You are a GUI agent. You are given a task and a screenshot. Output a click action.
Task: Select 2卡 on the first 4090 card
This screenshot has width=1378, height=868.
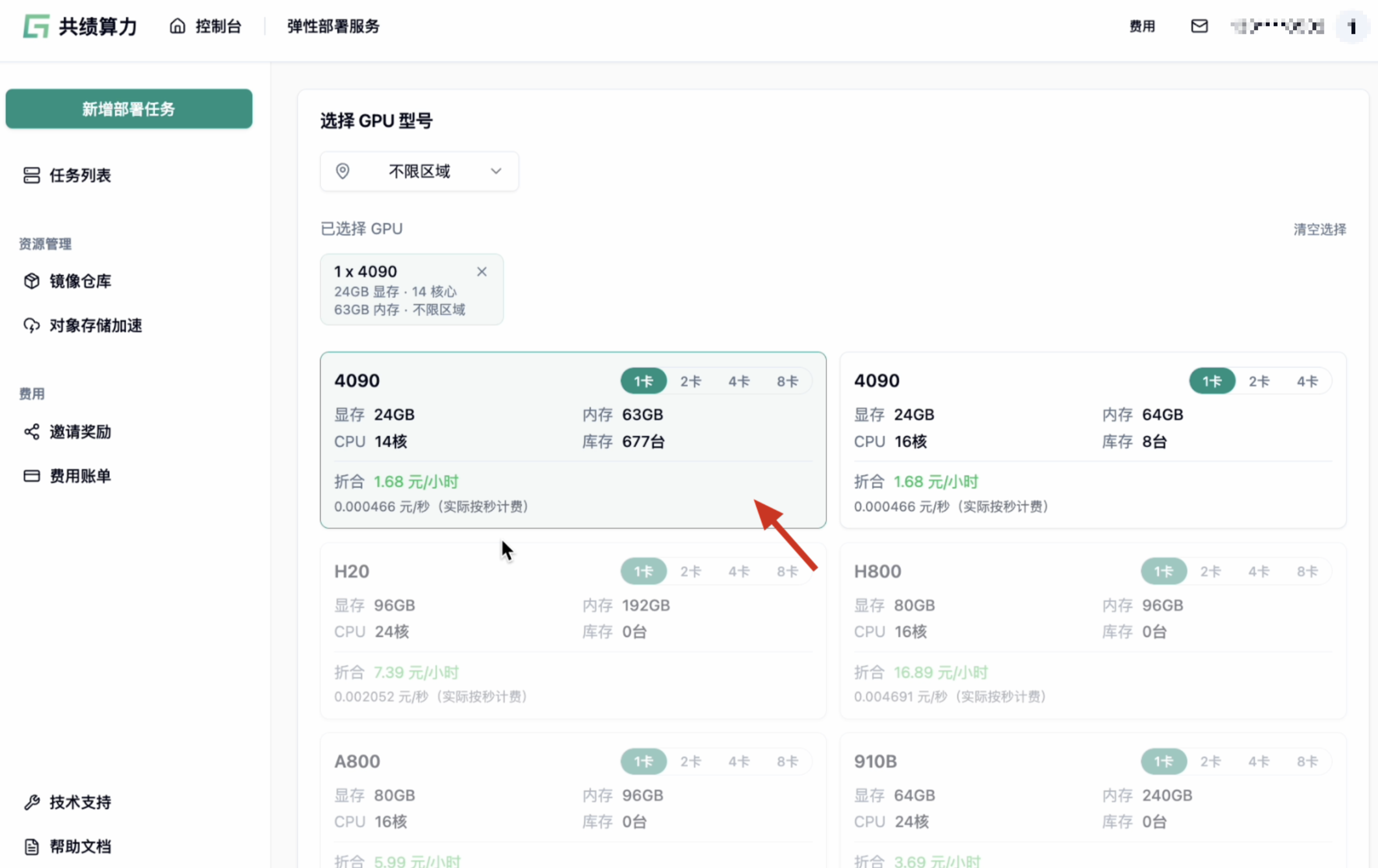(691, 381)
